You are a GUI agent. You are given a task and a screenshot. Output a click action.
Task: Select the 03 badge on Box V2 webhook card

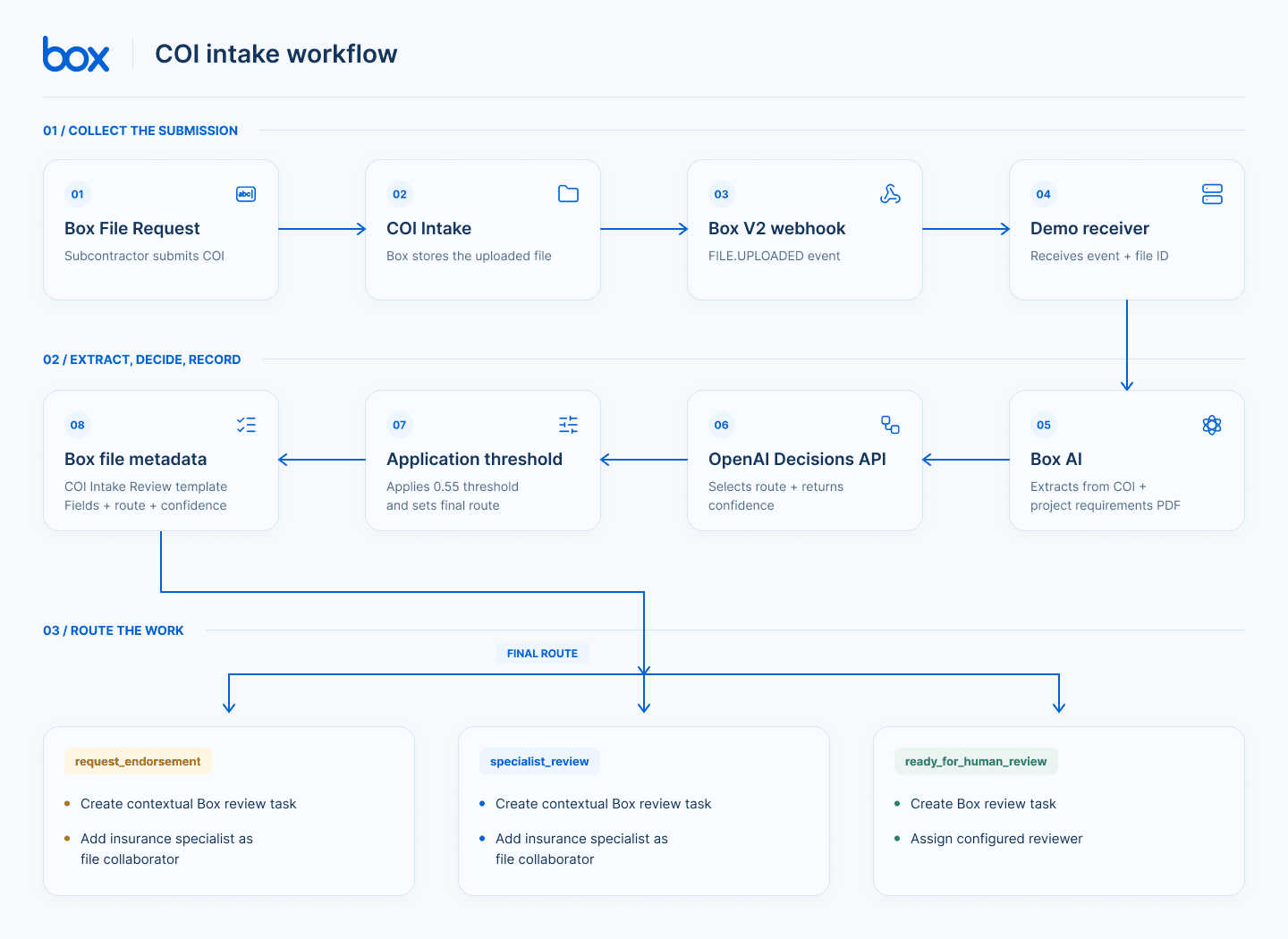click(722, 194)
